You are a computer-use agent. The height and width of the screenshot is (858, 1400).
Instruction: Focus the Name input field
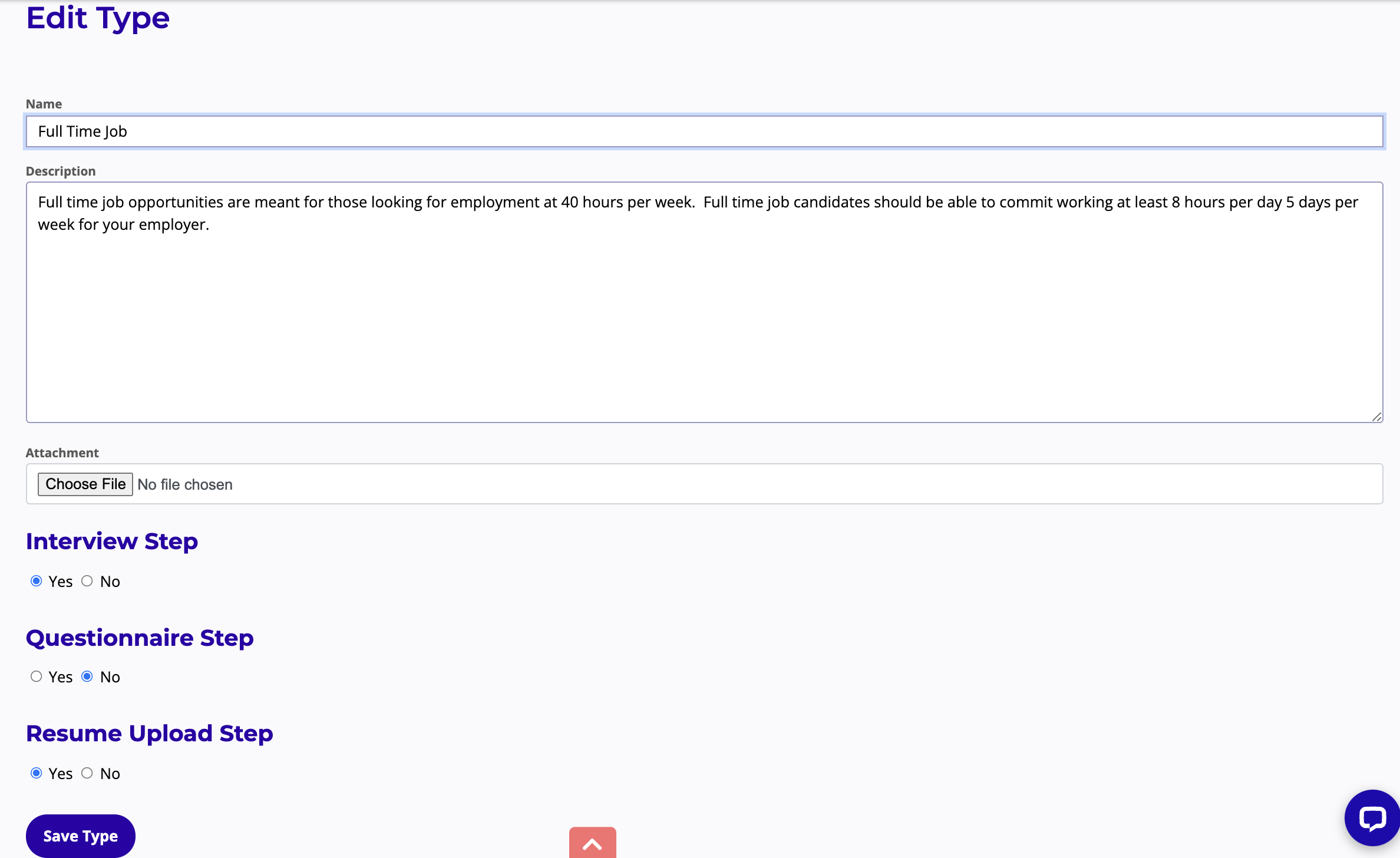tap(704, 131)
